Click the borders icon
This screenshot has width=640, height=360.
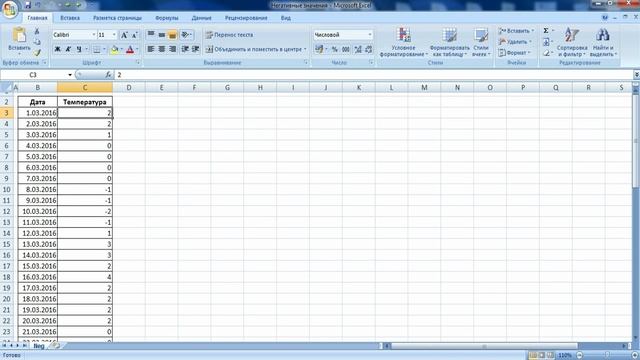tap(97, 49)
